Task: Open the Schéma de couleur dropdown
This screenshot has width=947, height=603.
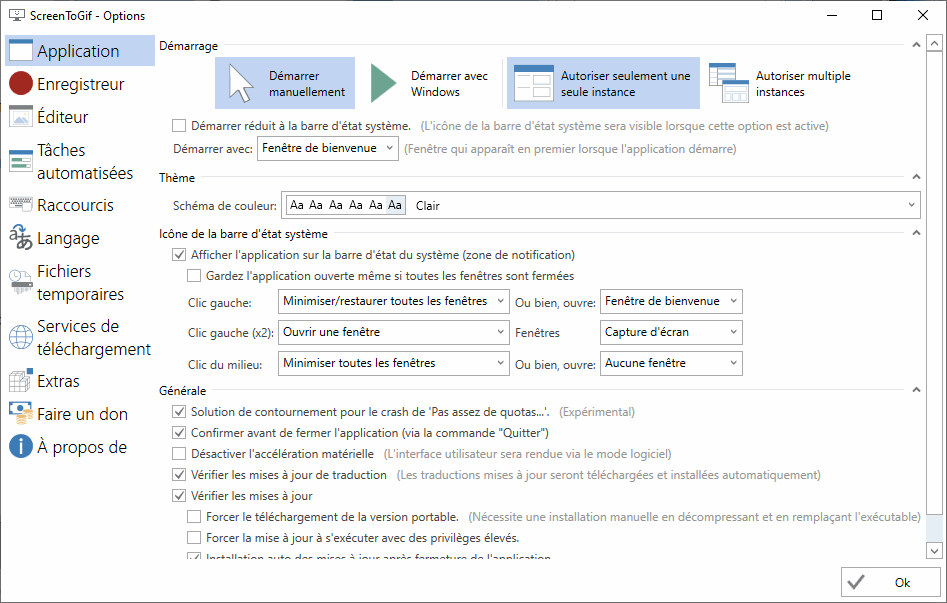Action: pos(601,205)
